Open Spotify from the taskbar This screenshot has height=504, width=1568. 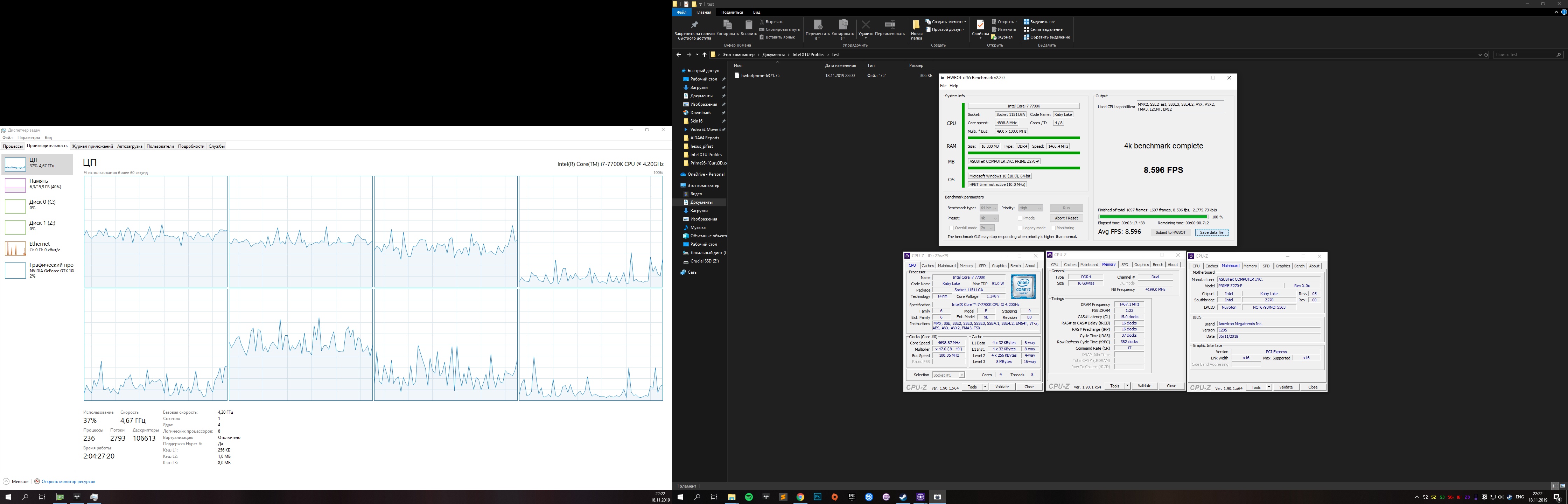point(749,497)
